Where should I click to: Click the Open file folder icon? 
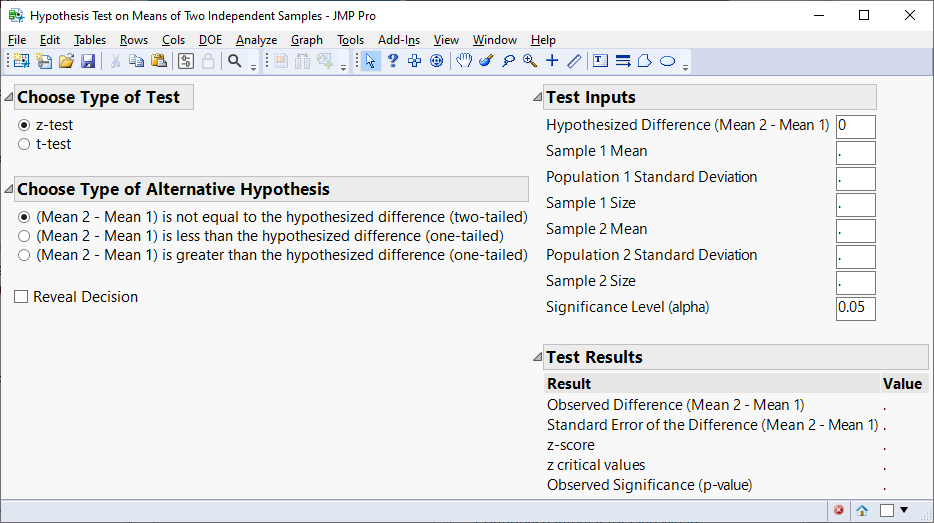tap(66, 61)
